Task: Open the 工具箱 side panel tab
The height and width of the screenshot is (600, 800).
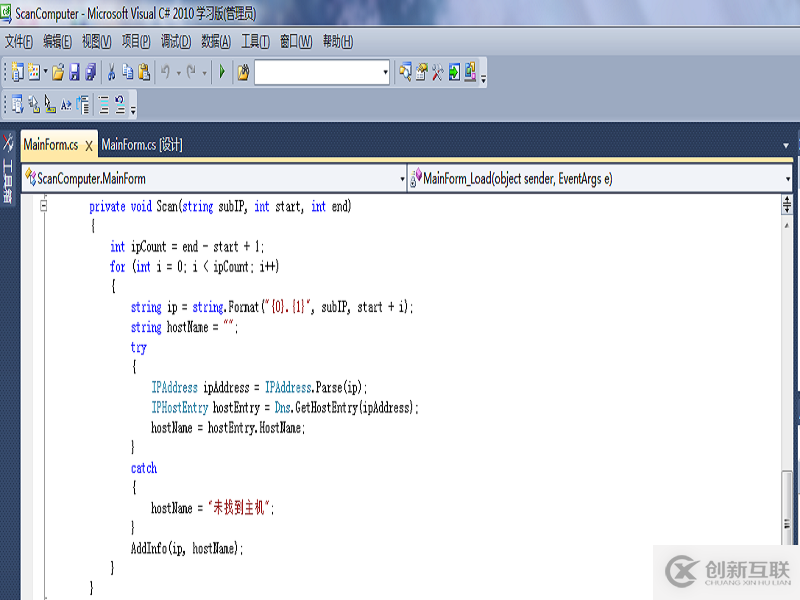Action: coord(8,170)
